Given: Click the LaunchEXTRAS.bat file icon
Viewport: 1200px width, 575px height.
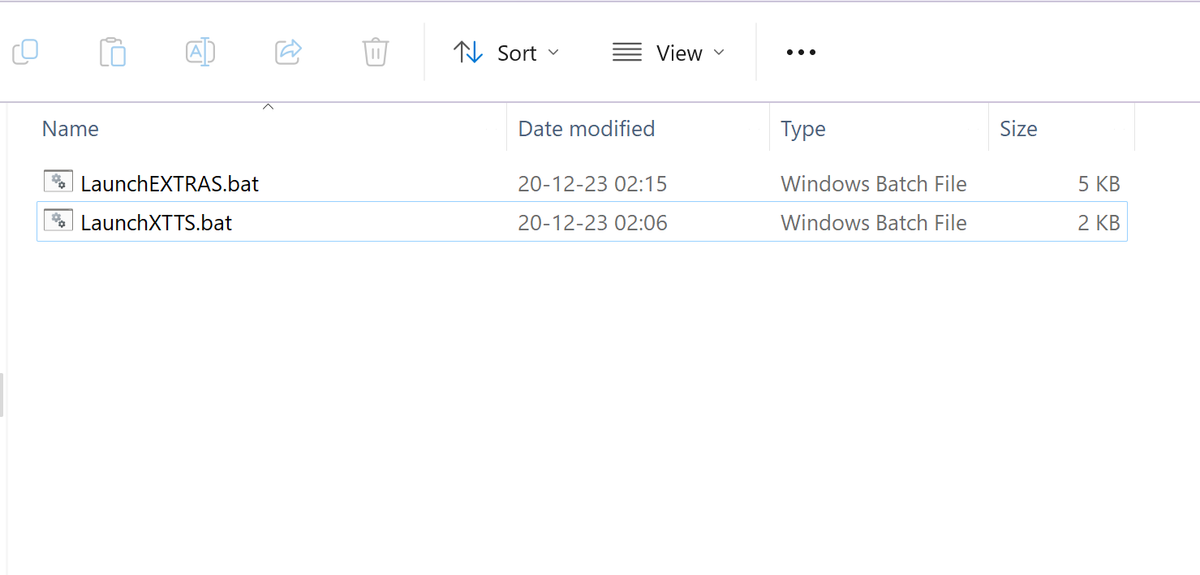Looking at the screenshot, I should click(x=58, y=182).
